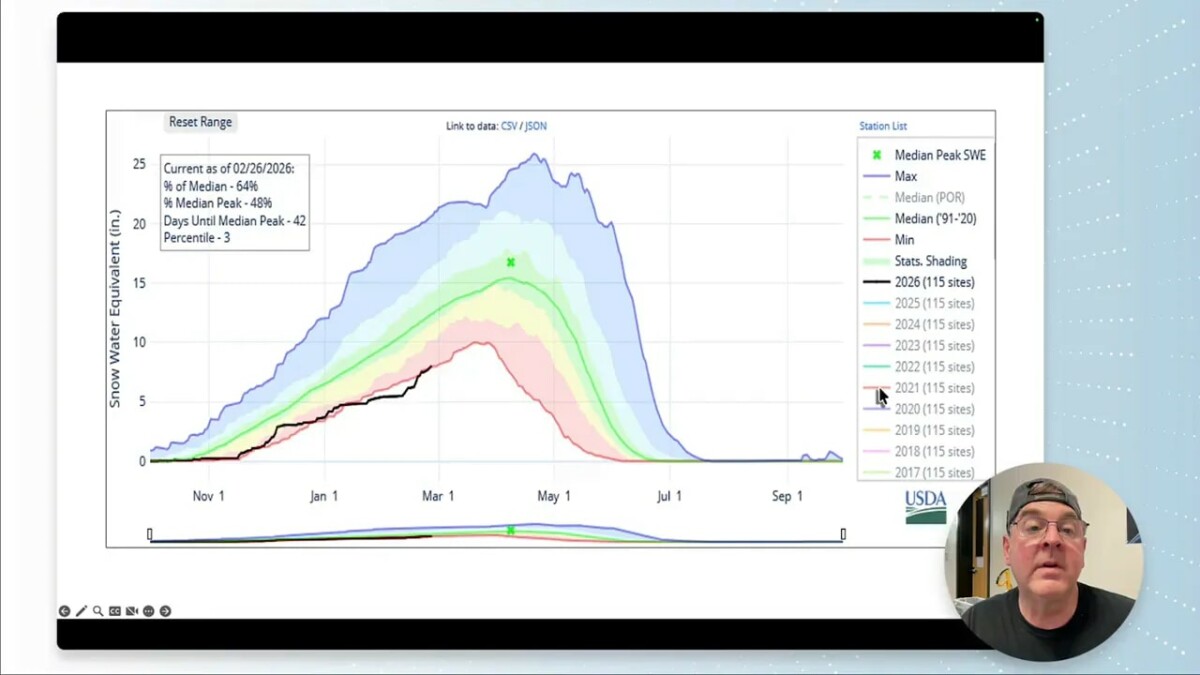Open the CSV data link
Image resolution: width=1200 pixels, height=675 pixels.
pyautogui.click(x=509, y=126)
